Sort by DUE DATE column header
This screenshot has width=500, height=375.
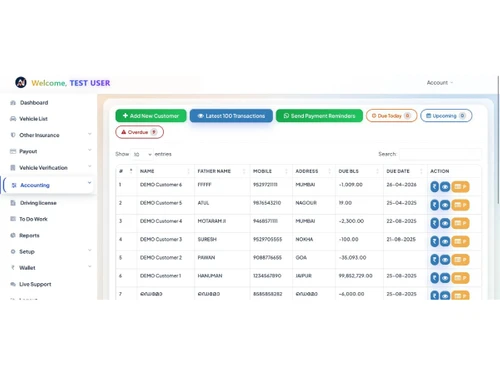[405, 171]
